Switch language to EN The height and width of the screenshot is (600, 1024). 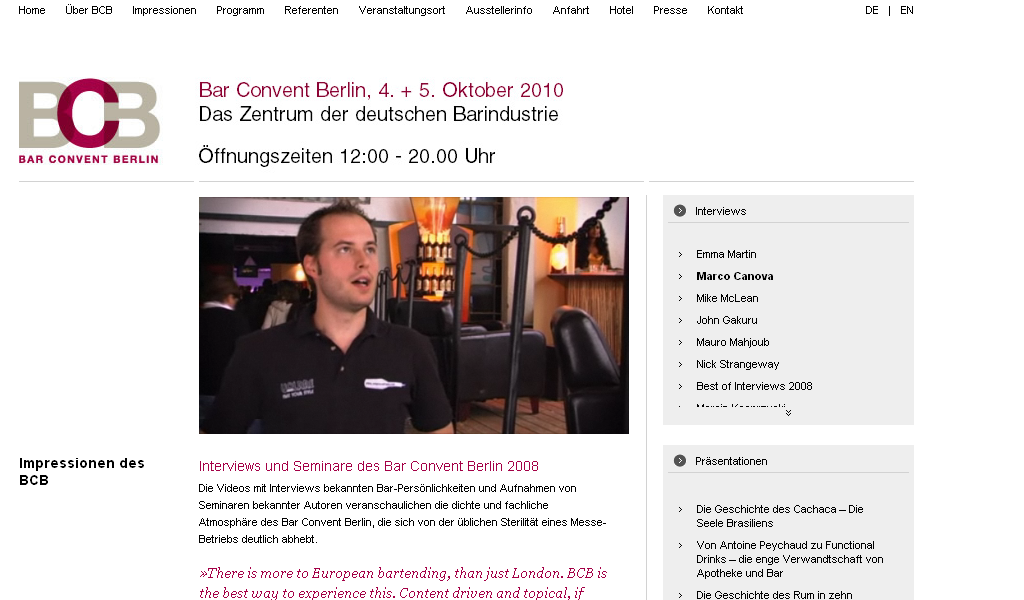pyautogui.click(x=906, y=10)
